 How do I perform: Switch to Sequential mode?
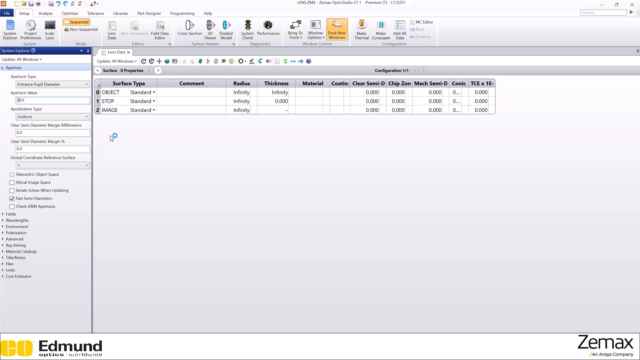pyautogui.click(x=76, y=22)
